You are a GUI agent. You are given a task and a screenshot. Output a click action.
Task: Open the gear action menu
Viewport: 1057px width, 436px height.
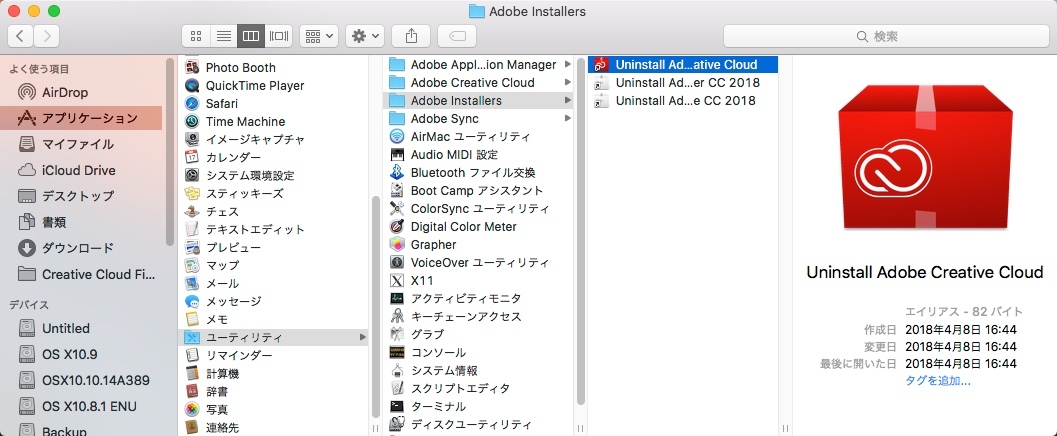pyautogui.click(x=365, y=36)
